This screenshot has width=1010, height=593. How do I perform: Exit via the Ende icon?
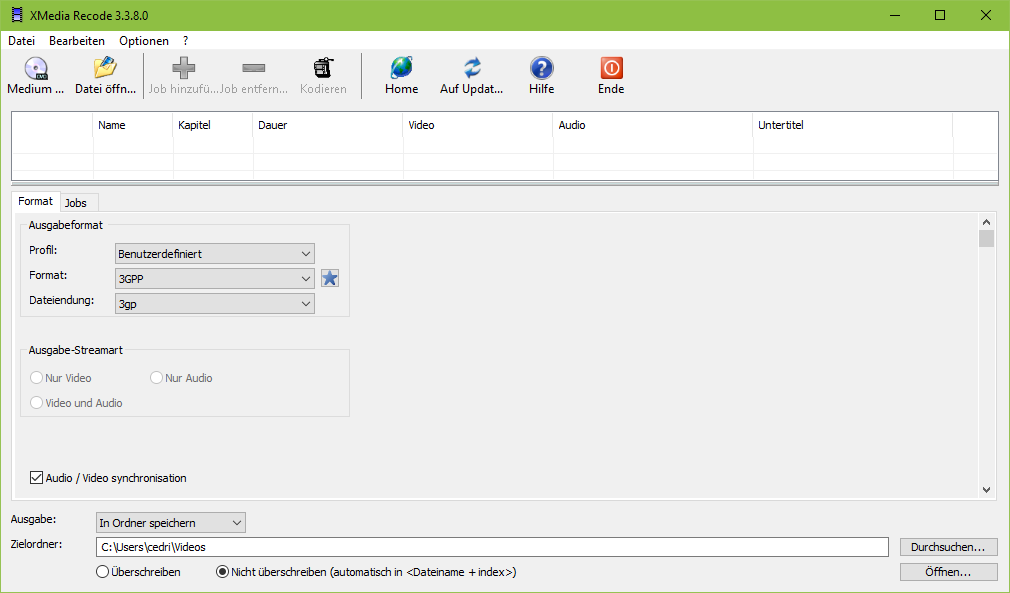click(610, 73)
